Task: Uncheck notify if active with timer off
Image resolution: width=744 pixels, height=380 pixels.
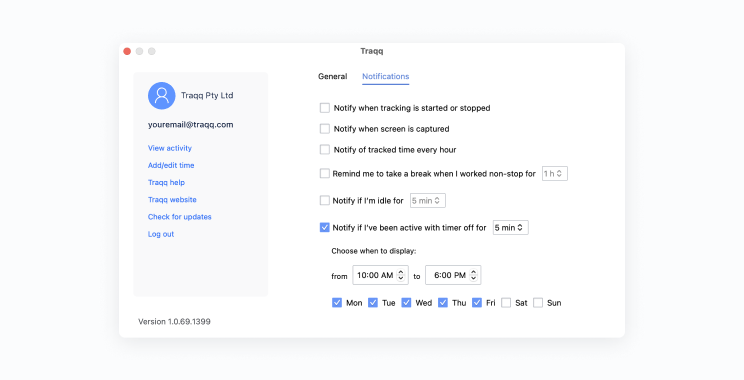Action: click(x=325, y=228)
